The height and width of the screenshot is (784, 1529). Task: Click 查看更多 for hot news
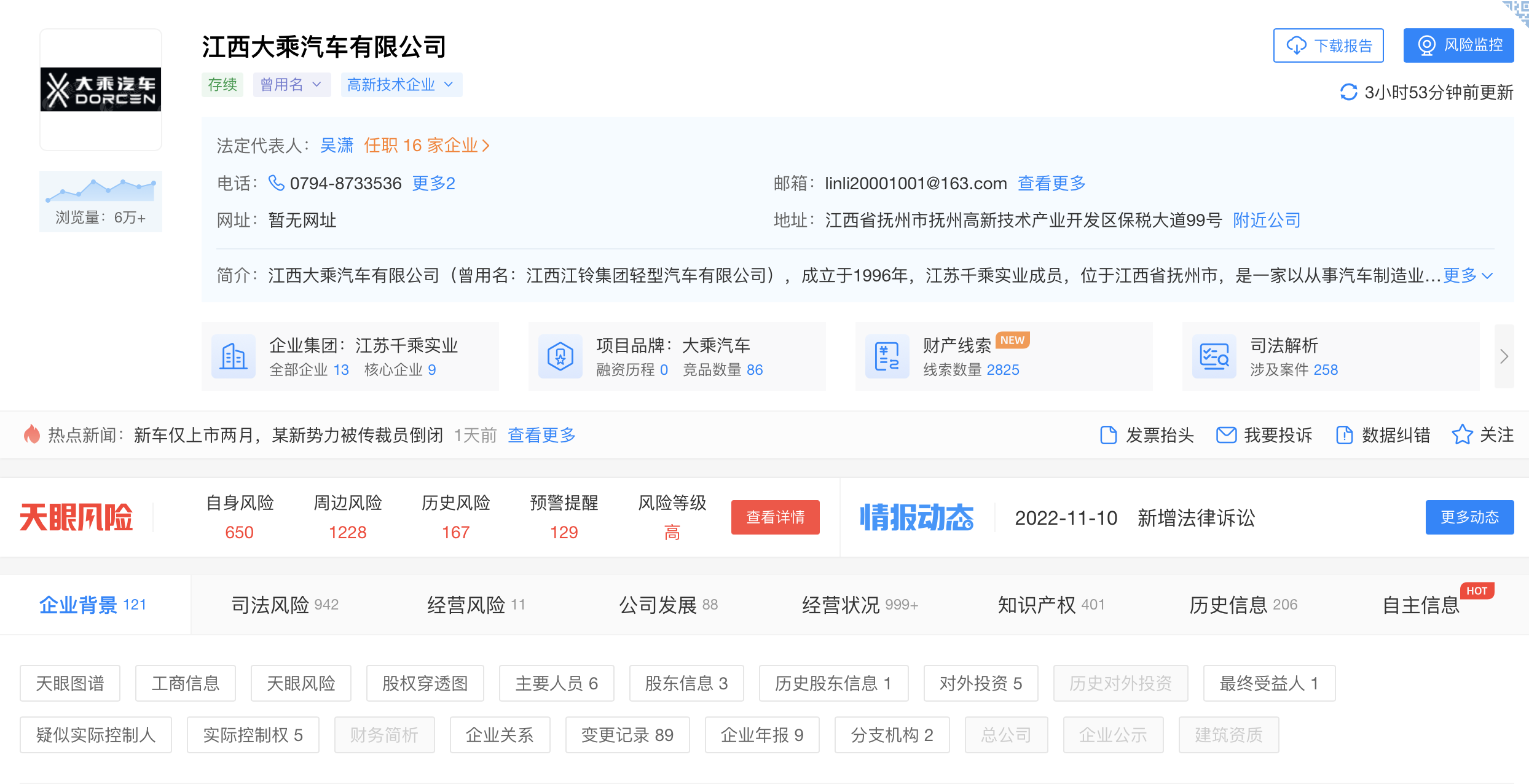(x=541, y=435)
